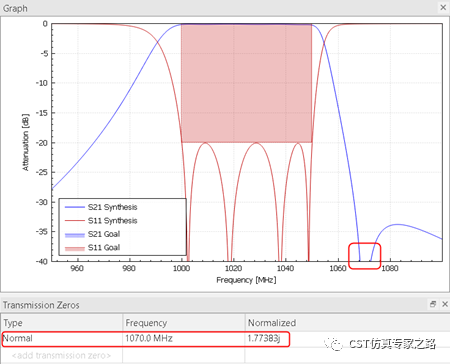
Task: Click the S21 Goal legend swatch
Action: click(x=75, y=235)
